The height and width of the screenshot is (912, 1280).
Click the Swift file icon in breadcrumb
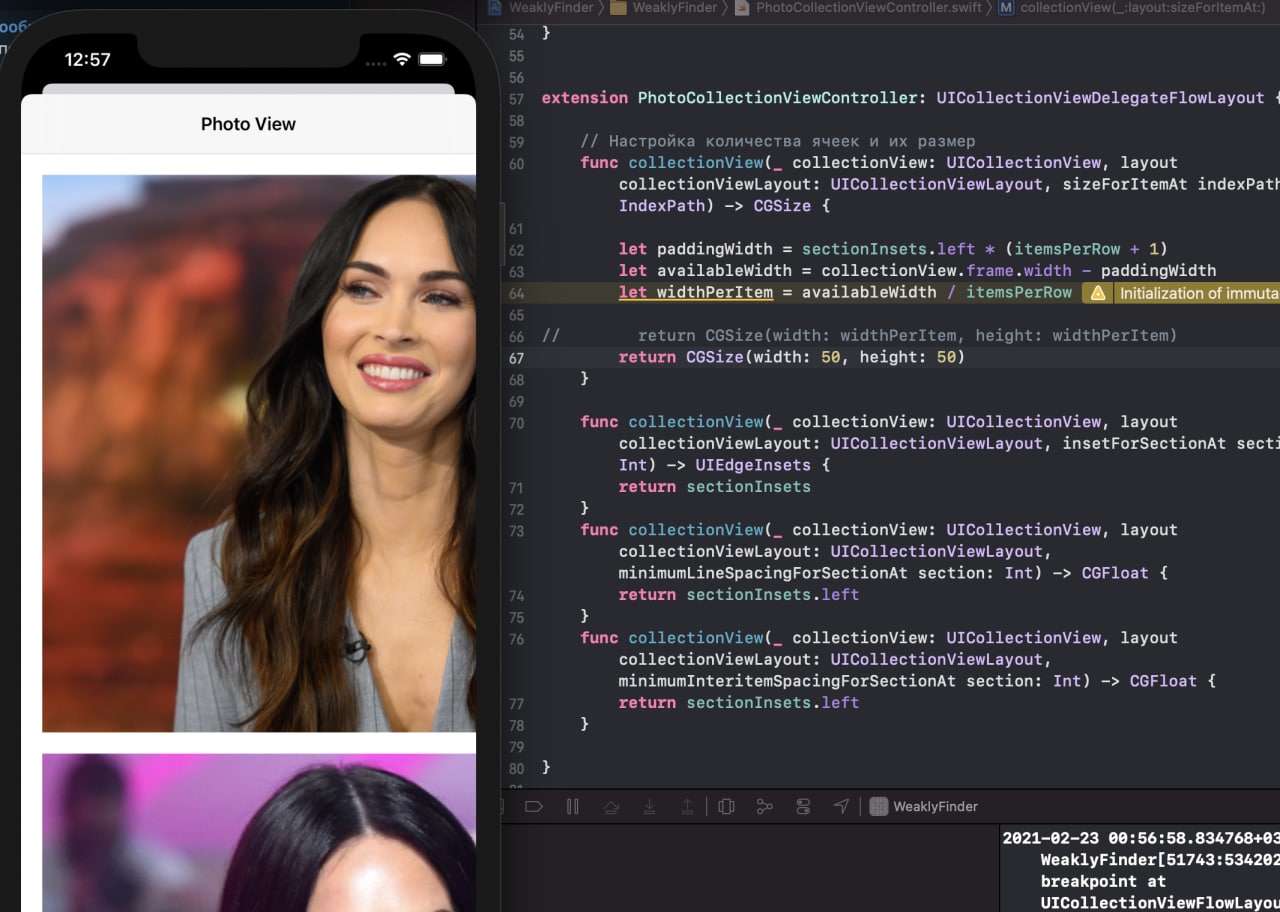click(x=742, y=7)
